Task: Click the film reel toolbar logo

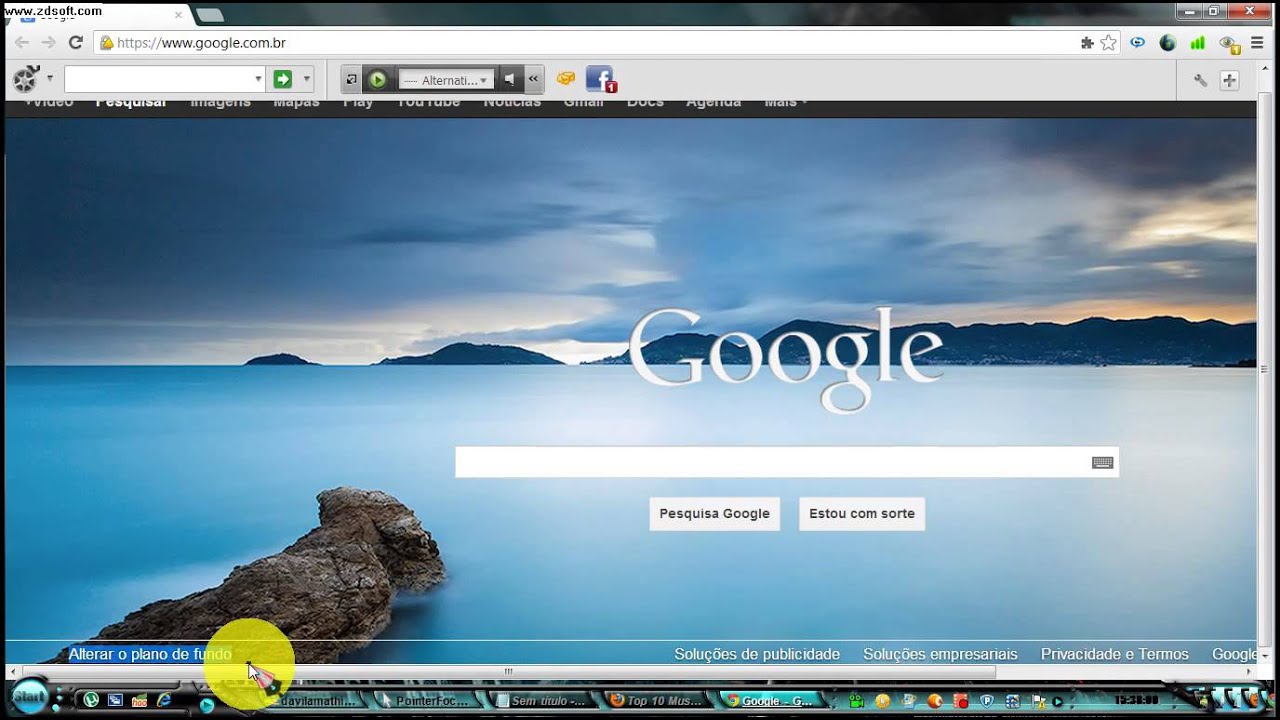Action: tap(25, 79)
